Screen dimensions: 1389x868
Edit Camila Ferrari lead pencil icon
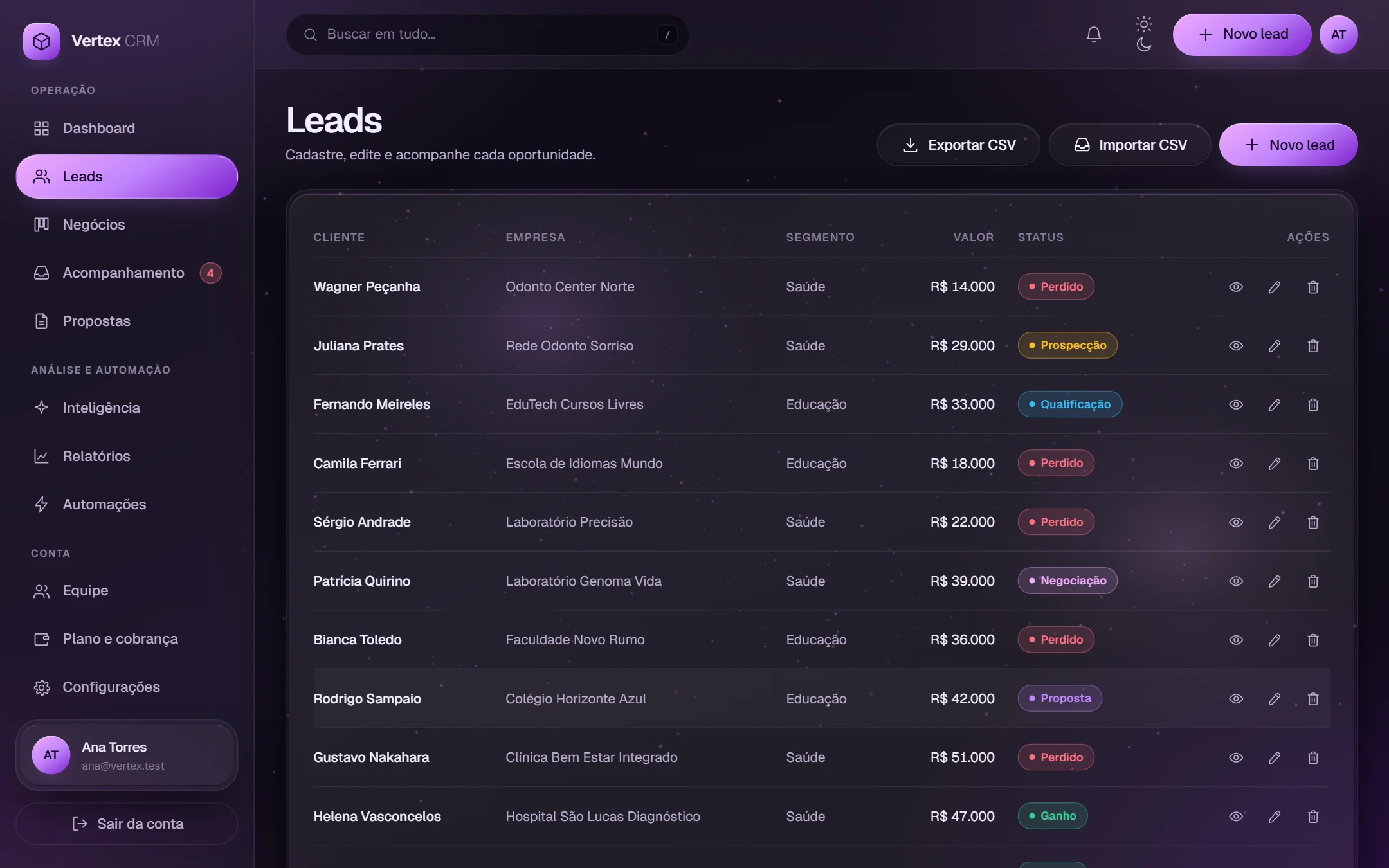(x=1274, y=464)
